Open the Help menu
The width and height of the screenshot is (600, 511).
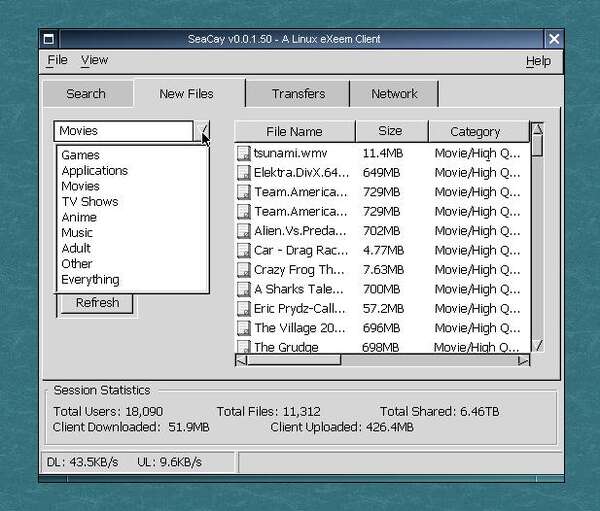538,61
